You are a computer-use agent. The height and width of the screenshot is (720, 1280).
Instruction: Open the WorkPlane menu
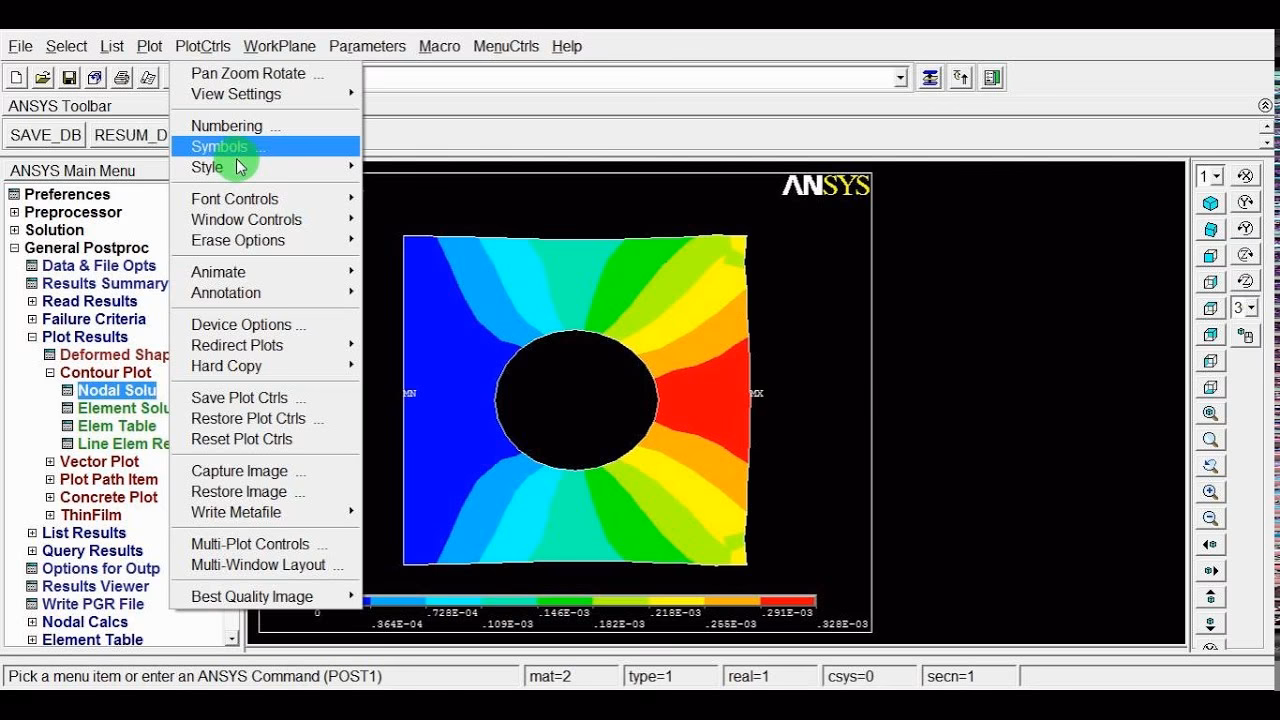279,46
